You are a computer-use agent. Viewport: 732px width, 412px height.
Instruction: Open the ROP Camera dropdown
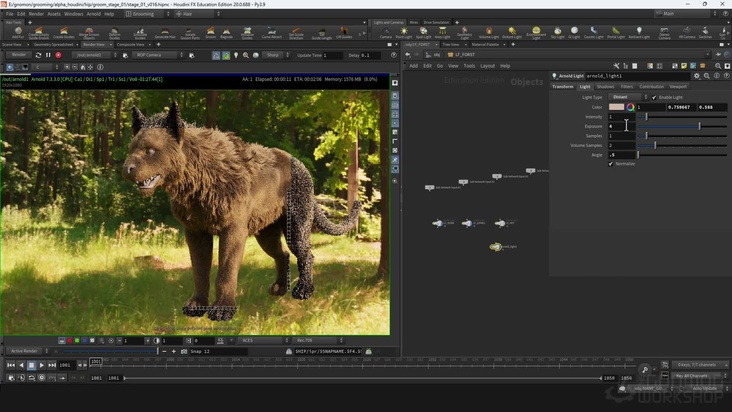(158, 55)
